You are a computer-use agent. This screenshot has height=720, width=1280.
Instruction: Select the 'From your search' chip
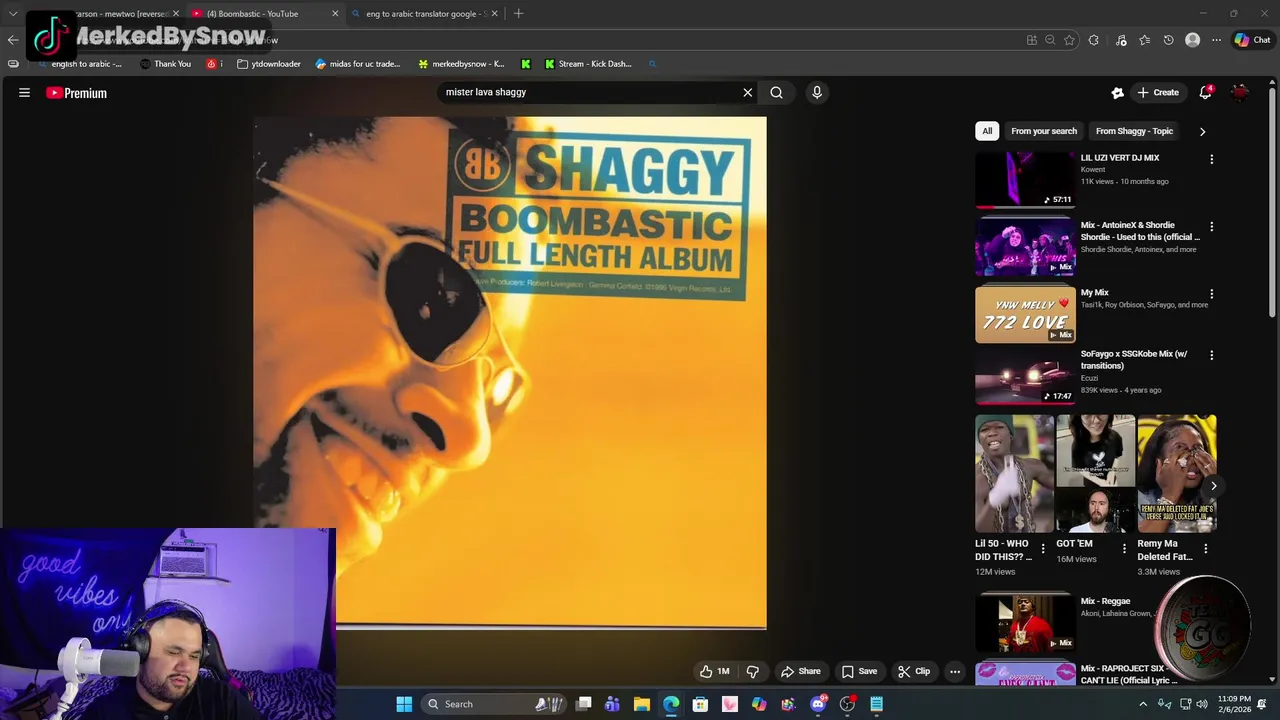click(1043, 131)
